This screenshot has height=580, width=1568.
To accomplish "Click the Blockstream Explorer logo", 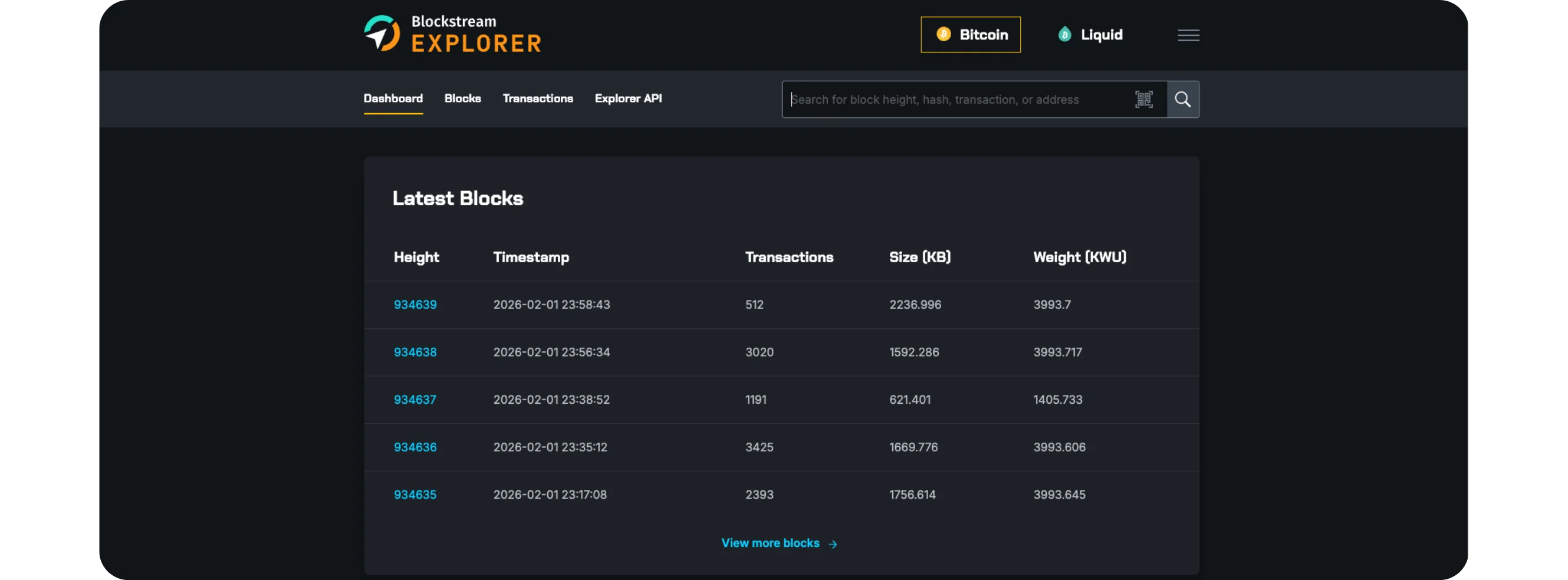I will pos(452,34).
